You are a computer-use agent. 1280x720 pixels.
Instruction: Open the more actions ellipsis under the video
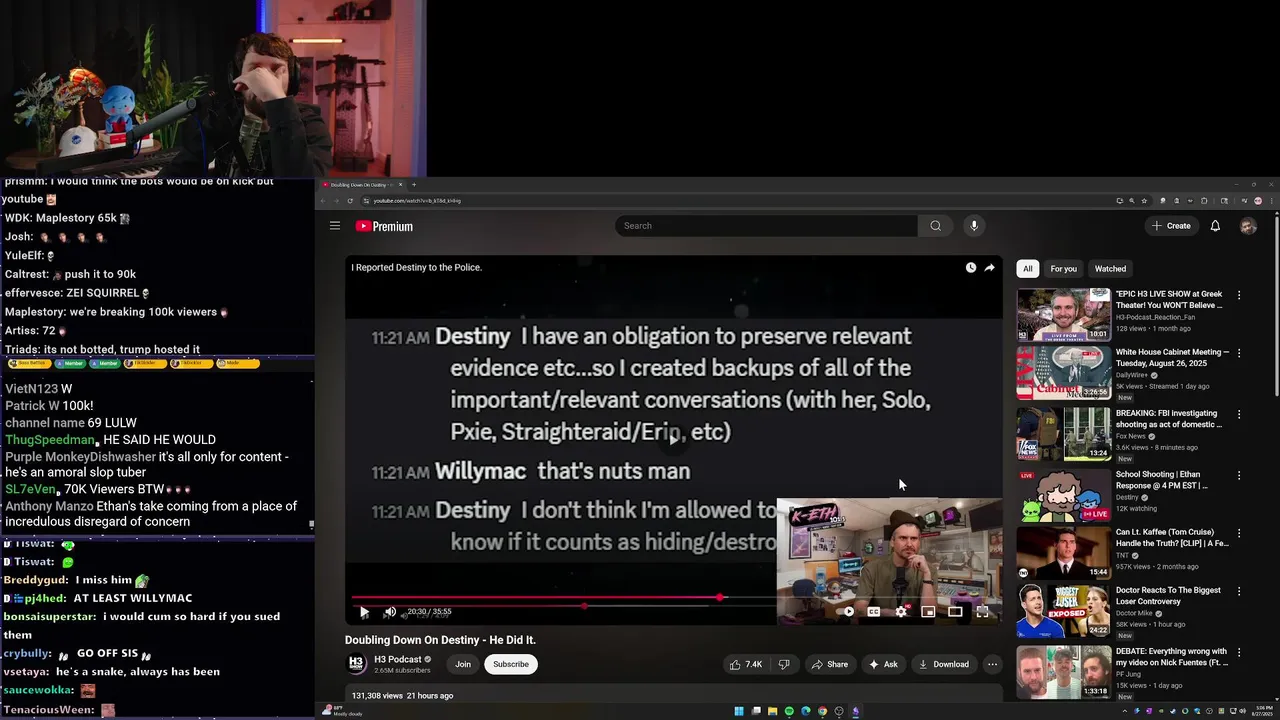992,664
